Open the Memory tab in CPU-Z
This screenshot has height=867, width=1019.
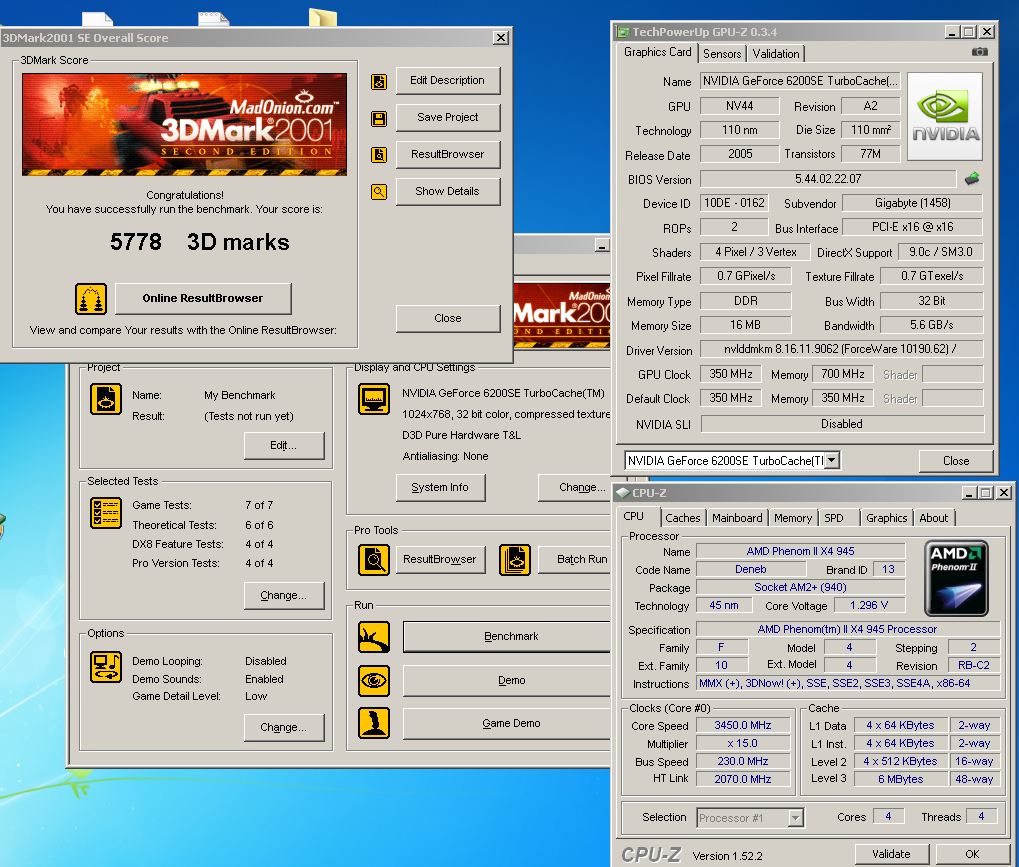792,518
